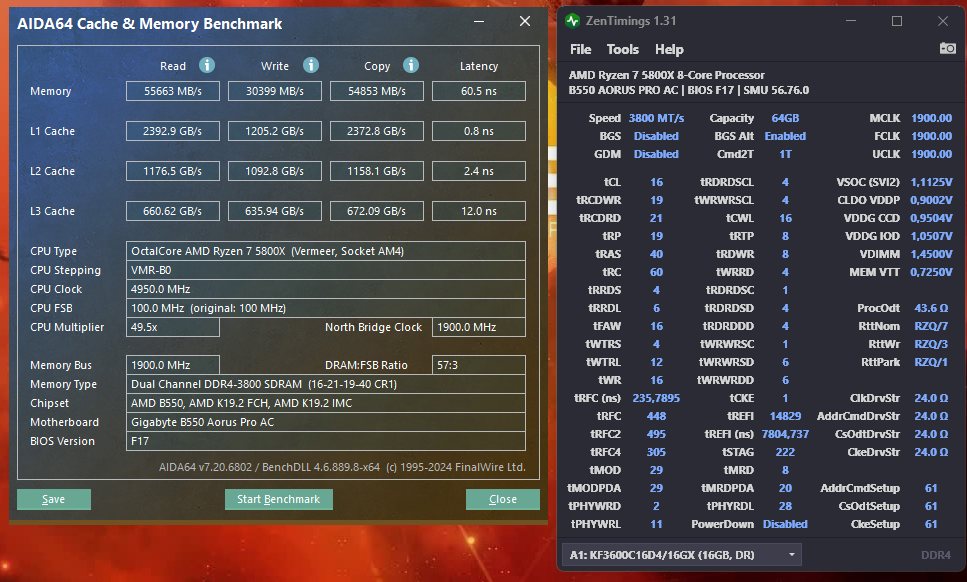Click the tSTAG value 222
The height and width of the screenshot is (582, 967).
(x=785, y=451)
